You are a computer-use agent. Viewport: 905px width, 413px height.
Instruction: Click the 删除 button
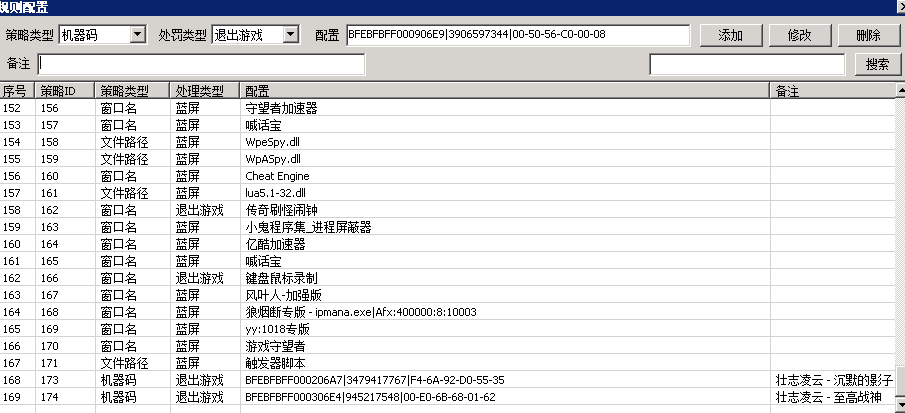(868, 35)
